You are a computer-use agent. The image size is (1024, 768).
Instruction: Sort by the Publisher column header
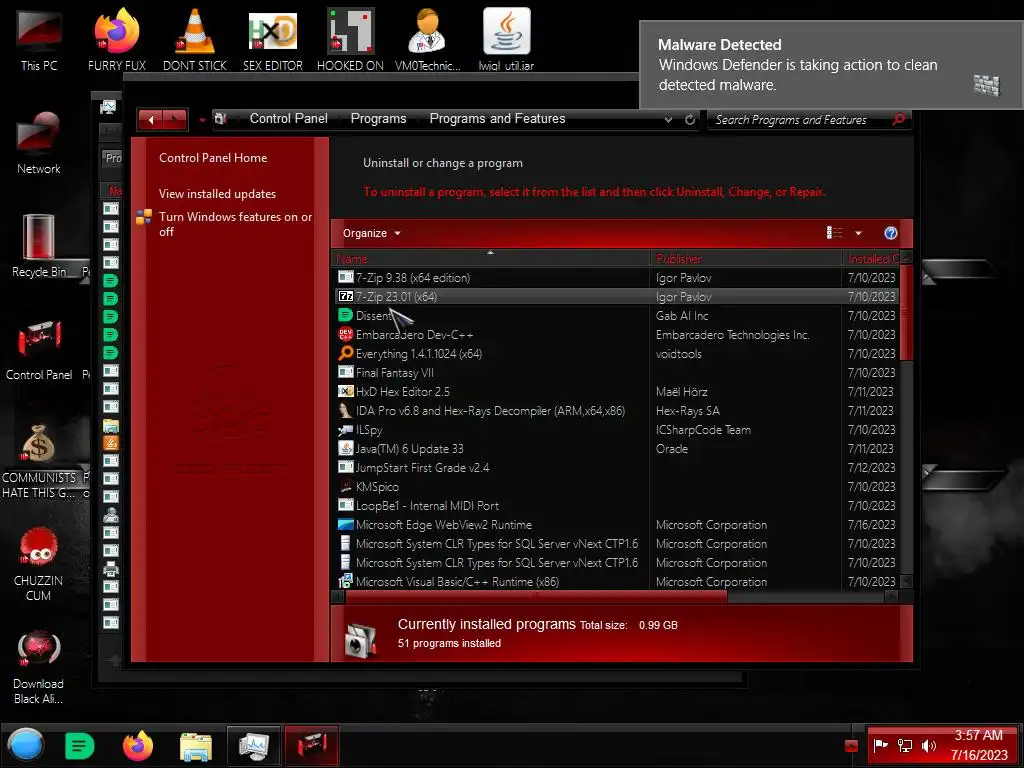click(x=746, y=259)
